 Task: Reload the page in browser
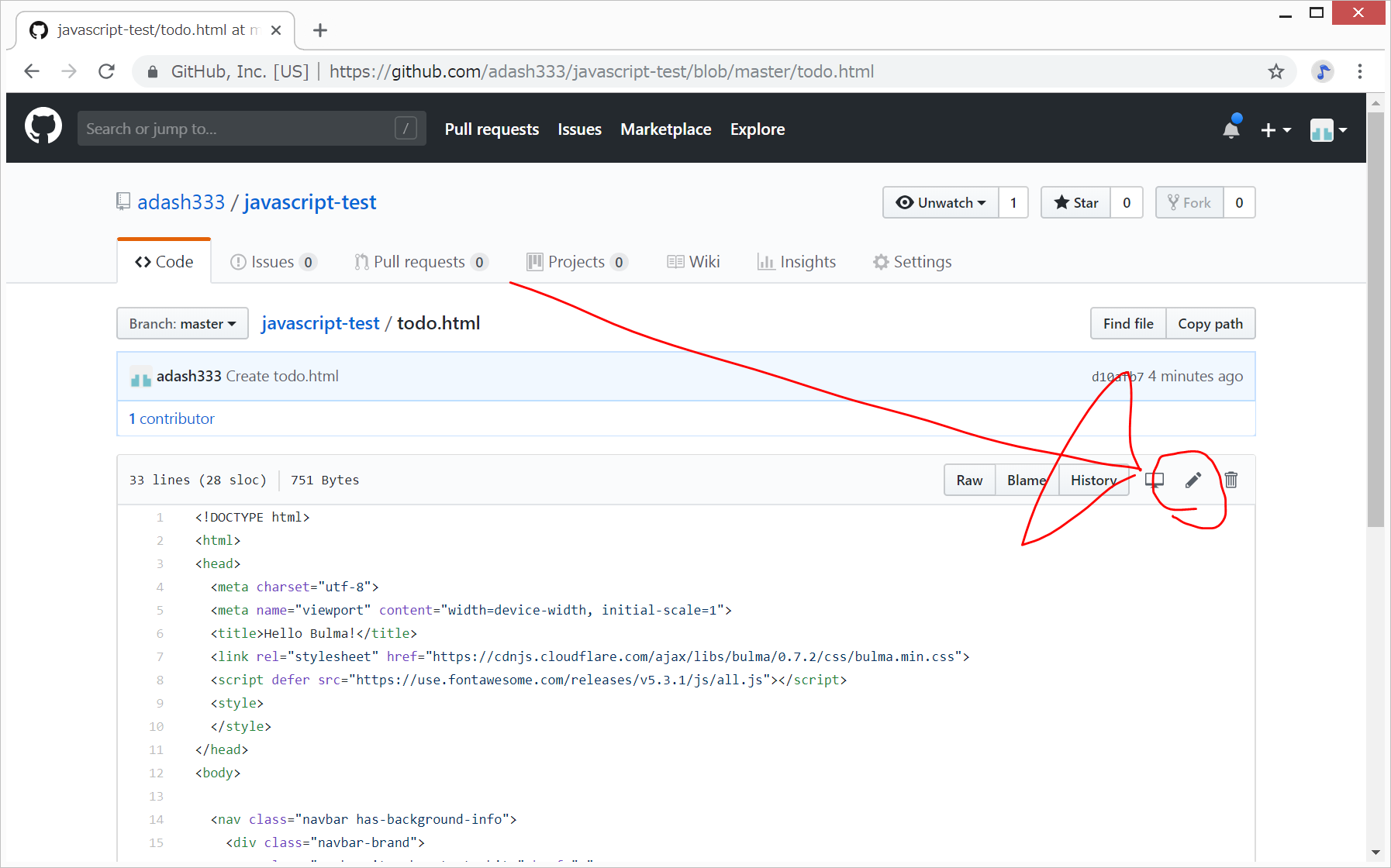107,72
